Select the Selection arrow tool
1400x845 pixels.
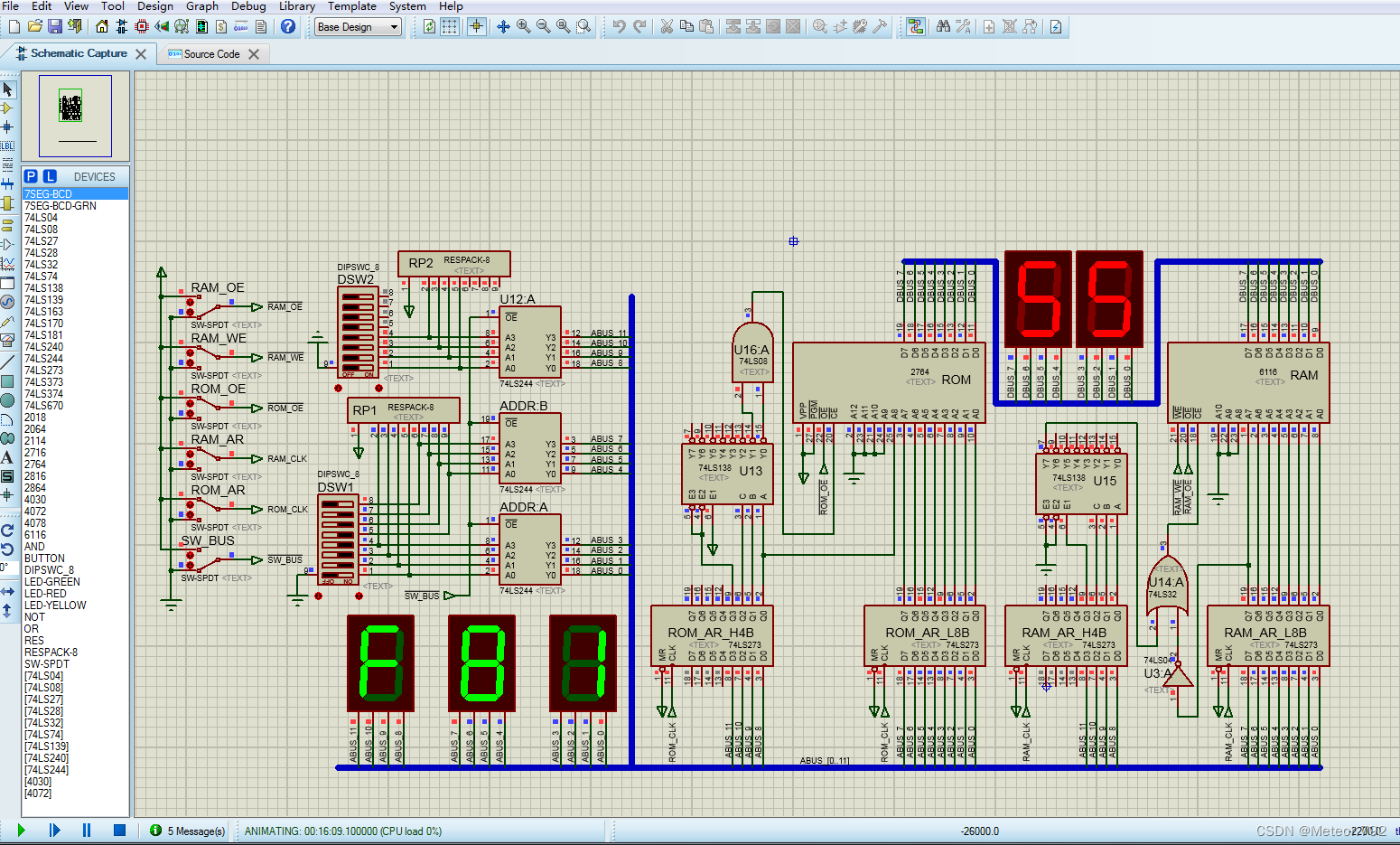tap(7, 89)
